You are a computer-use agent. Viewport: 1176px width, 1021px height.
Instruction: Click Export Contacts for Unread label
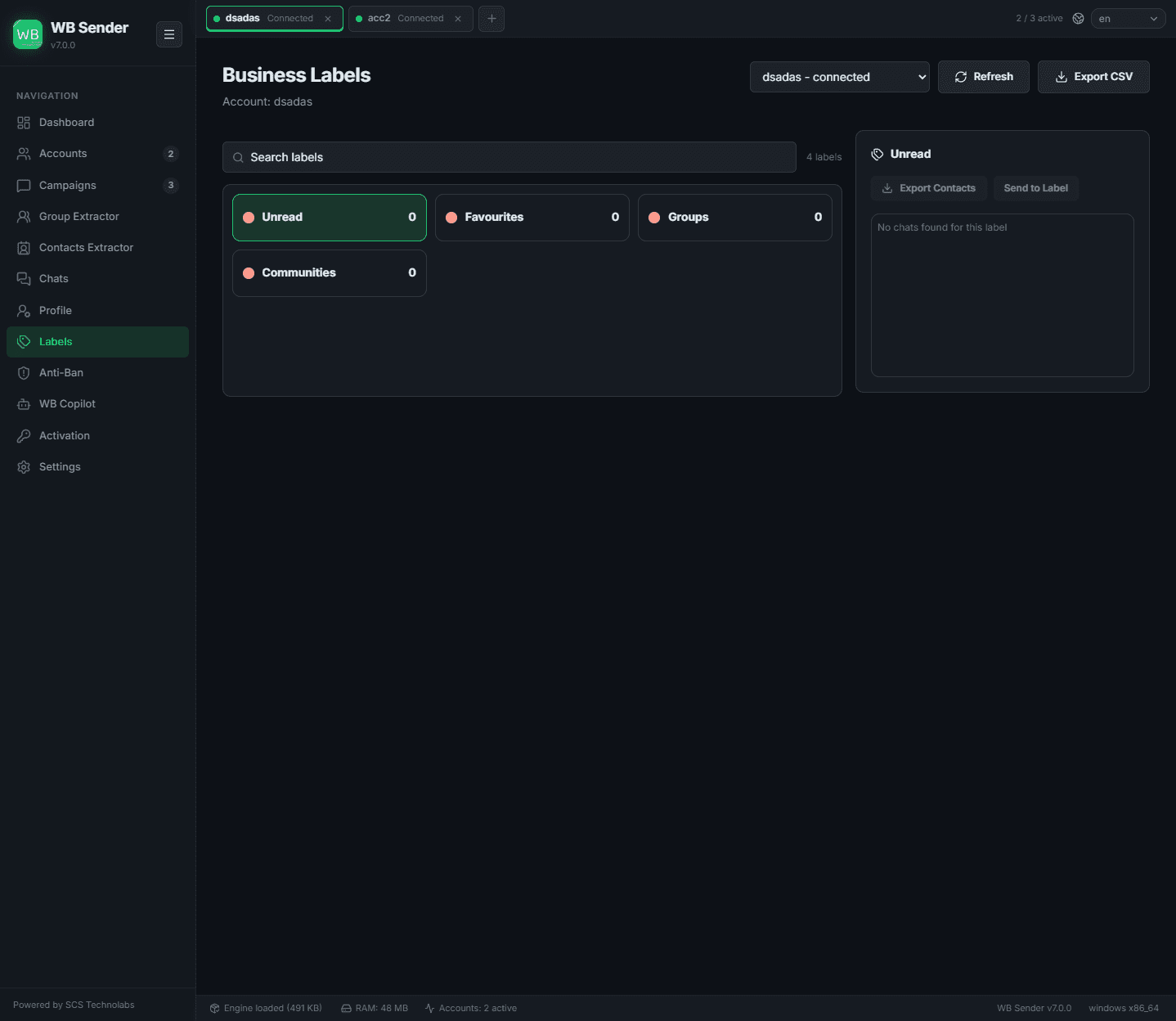click(x=929, y=188)
